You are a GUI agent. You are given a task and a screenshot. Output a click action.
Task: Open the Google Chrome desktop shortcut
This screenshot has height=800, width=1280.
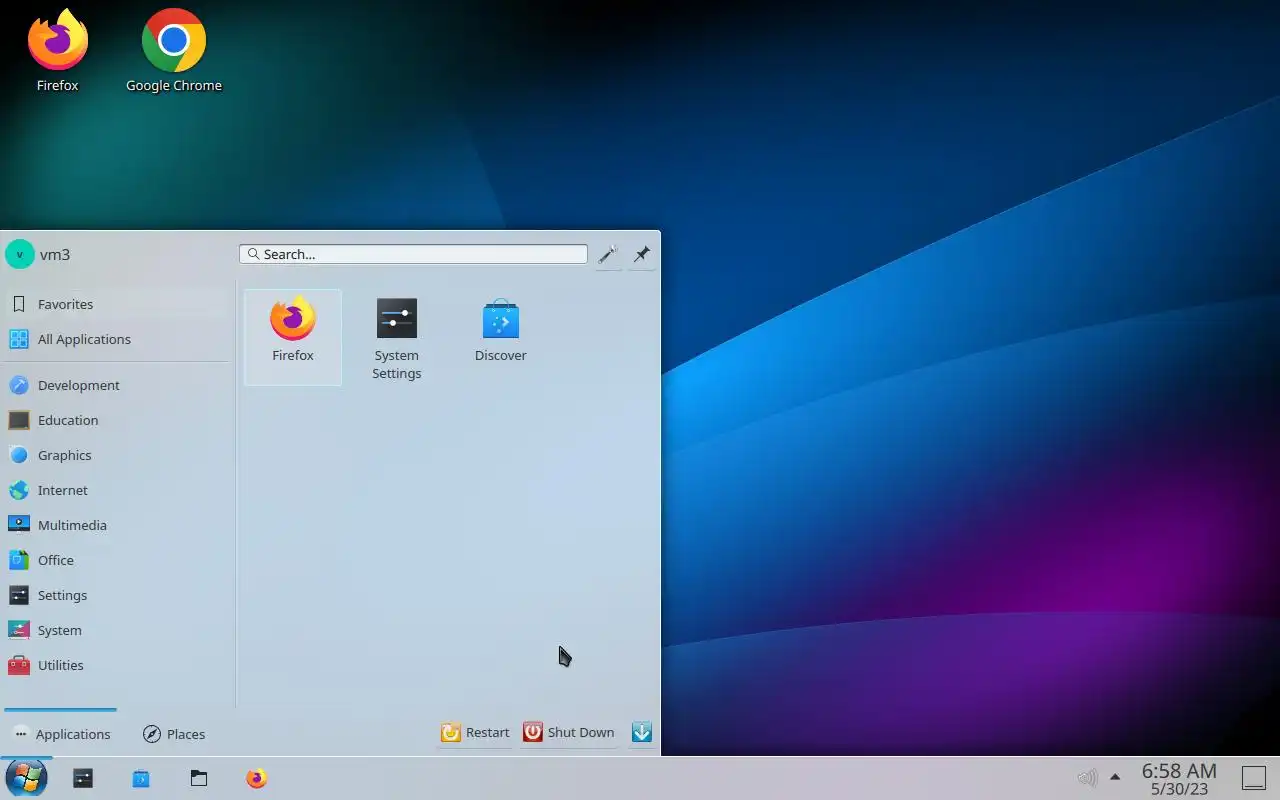[x=174, y=50]
